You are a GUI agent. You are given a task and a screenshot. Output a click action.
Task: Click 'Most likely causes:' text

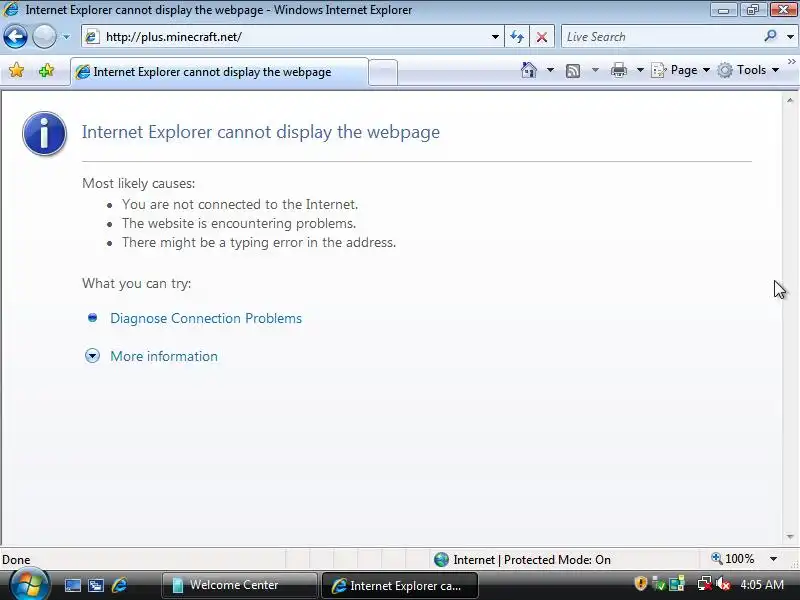point(138,183)
